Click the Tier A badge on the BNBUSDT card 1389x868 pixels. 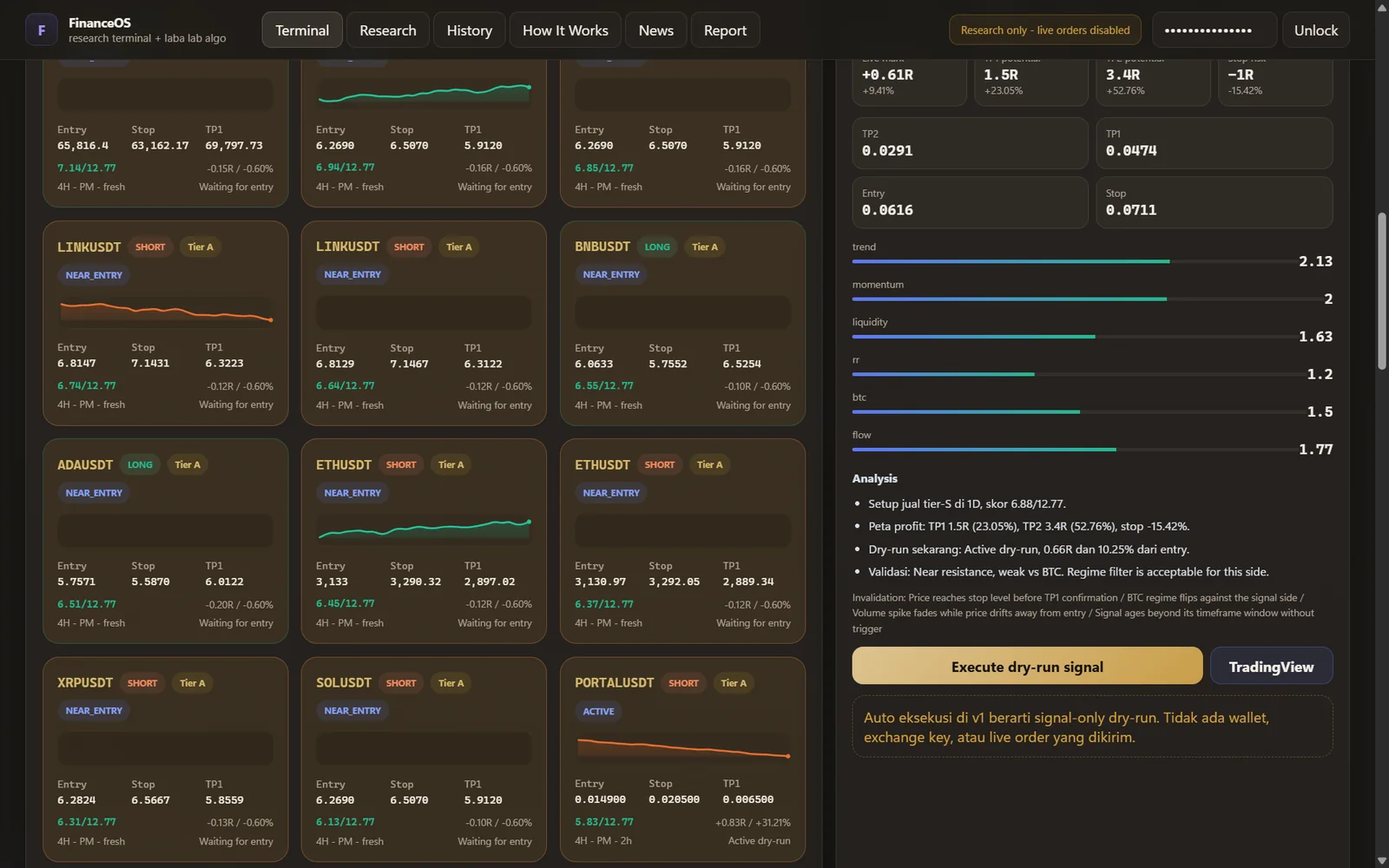click(705, 247)
